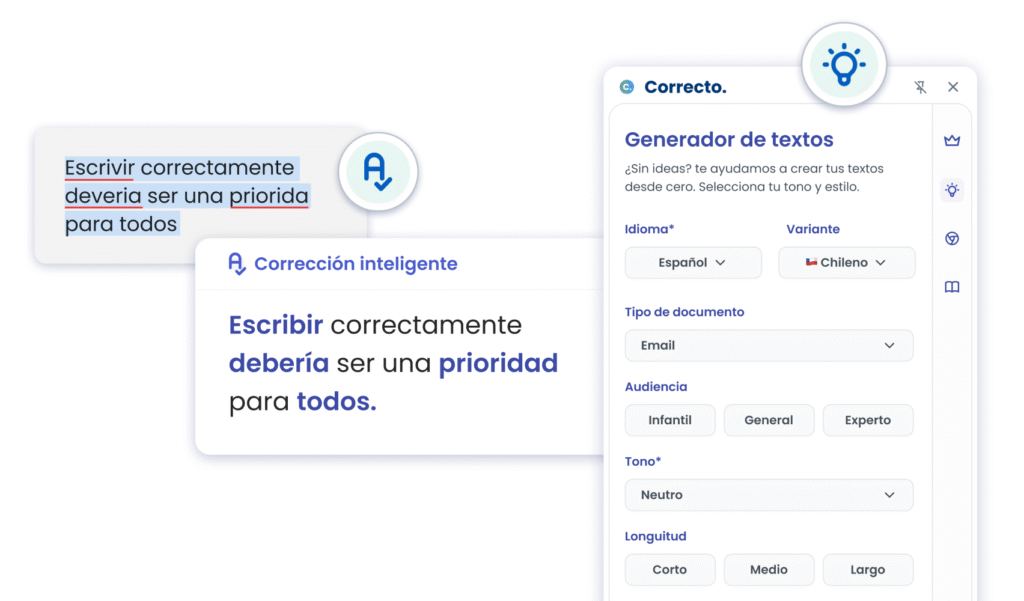
Task: Choose General audience option
Action: click(768, 420)
